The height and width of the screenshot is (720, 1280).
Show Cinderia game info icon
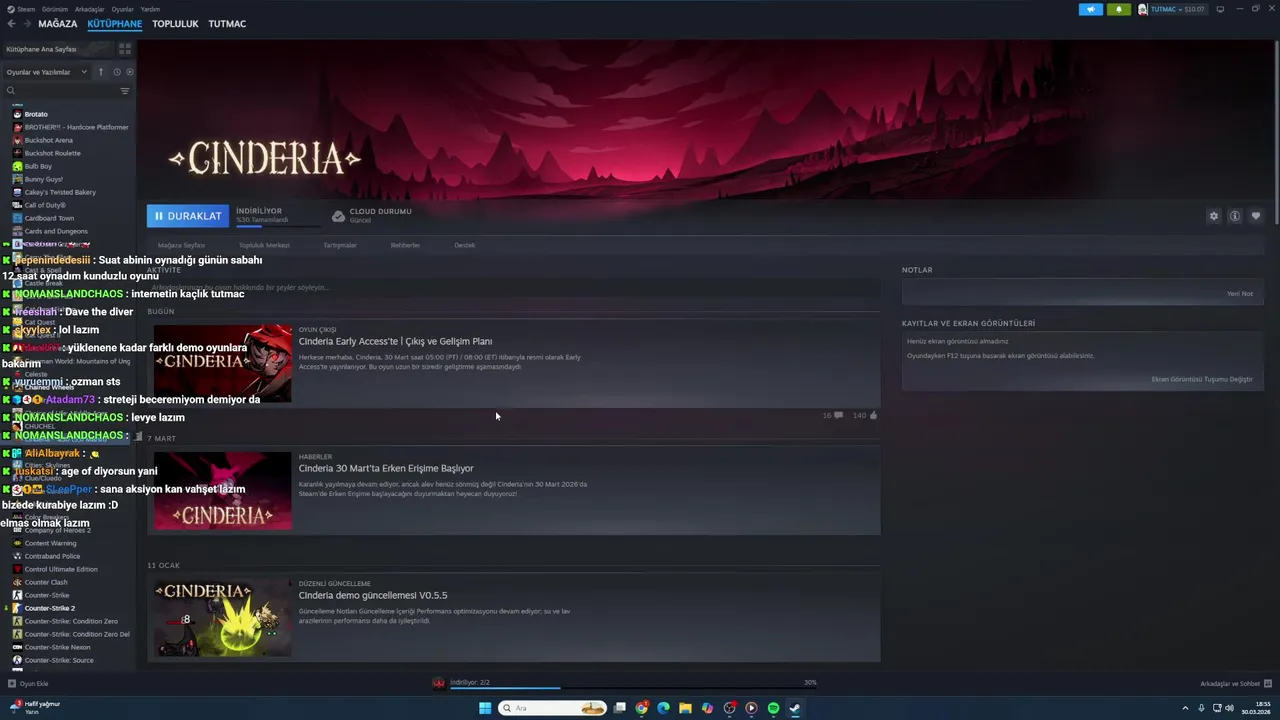(1235, 216)
